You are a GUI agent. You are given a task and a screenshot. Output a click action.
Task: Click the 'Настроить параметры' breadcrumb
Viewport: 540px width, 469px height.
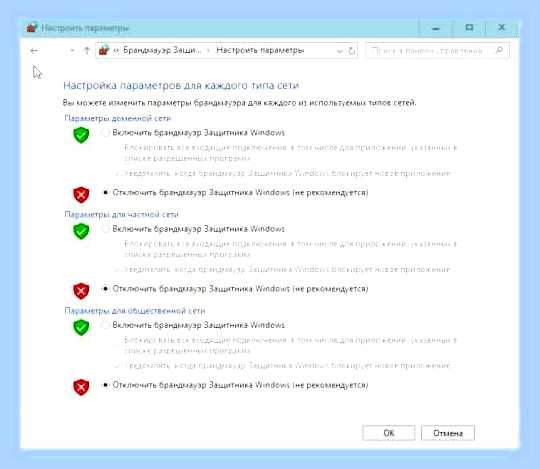point(260,50)
